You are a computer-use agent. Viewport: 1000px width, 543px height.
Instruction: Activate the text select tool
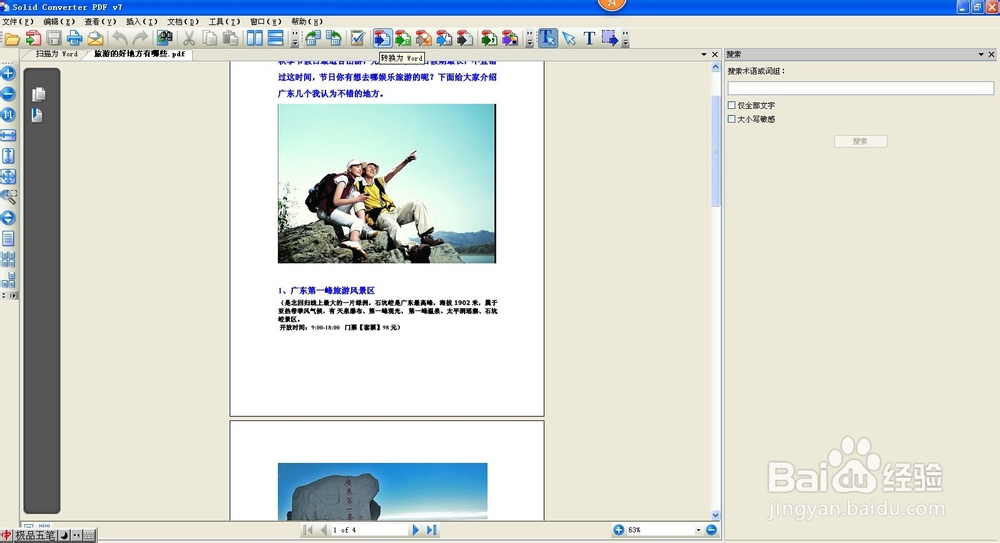pyautogui.click(x=548, y=39)
